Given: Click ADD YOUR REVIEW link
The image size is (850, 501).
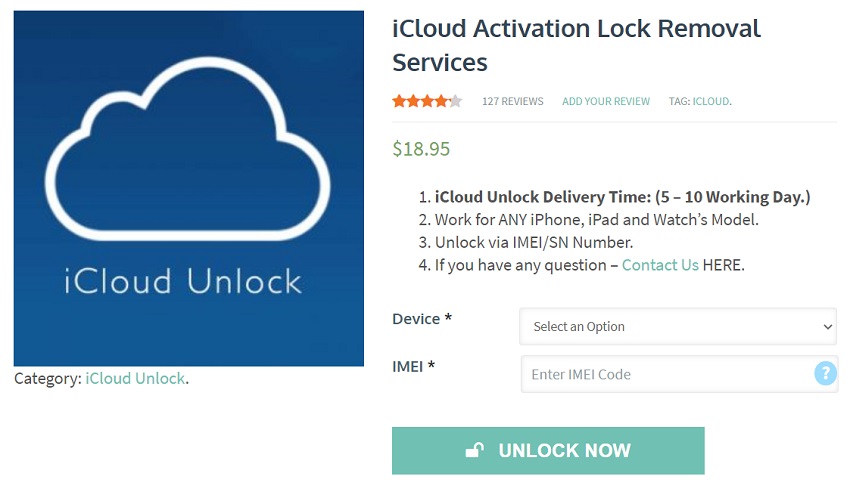Looking at the screenshot, I should point(606,101).
